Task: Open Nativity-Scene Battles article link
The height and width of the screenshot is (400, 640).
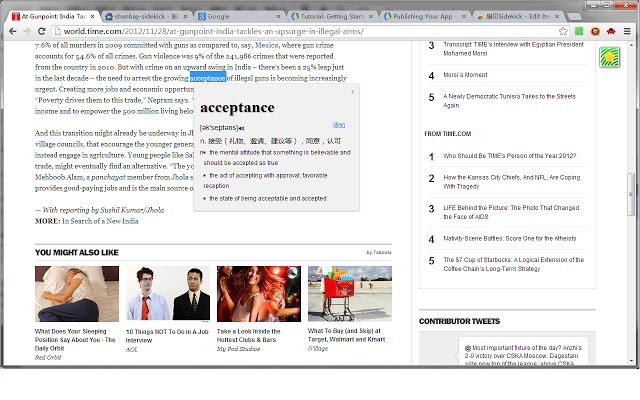Action: click(510, 238)
